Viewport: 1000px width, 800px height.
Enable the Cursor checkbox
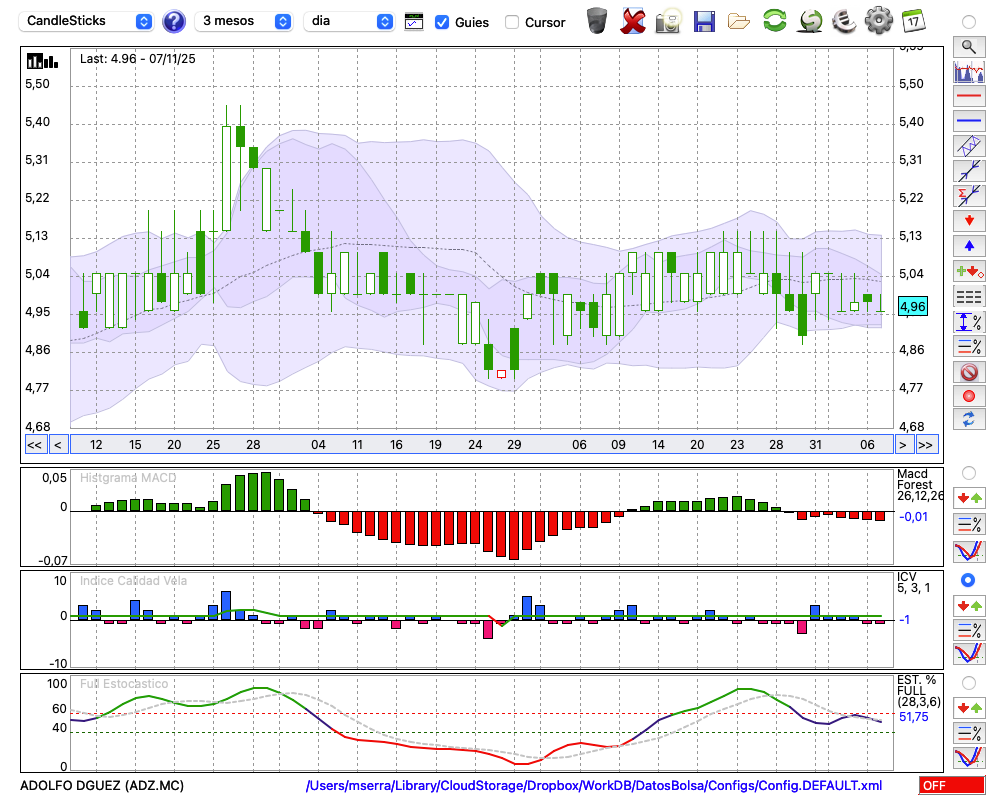pos(512,22)
